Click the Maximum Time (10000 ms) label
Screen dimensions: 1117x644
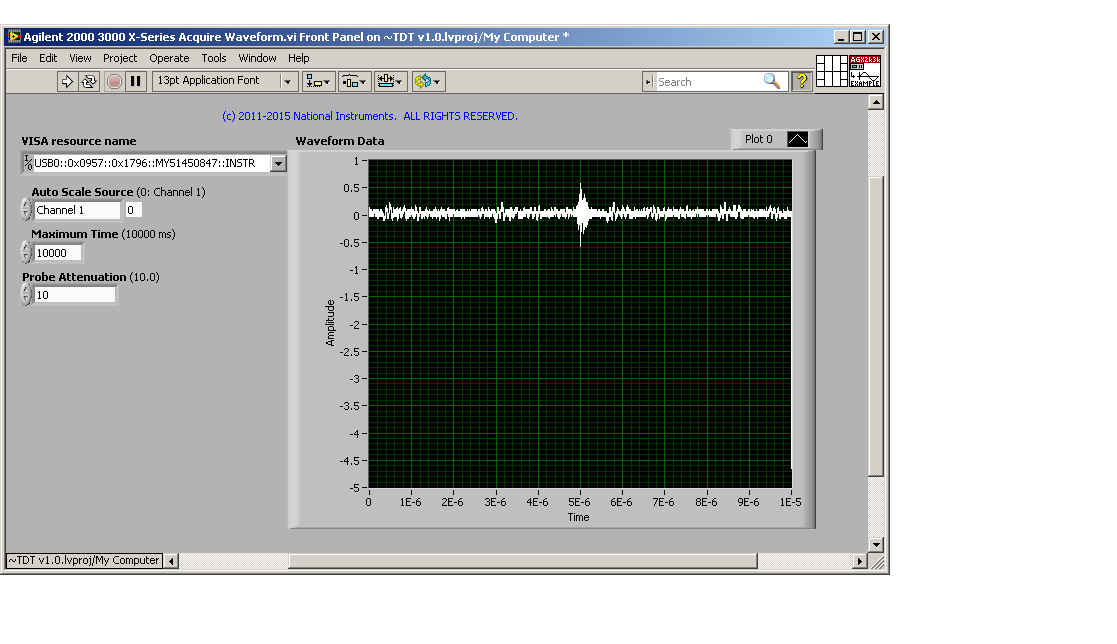103,234
